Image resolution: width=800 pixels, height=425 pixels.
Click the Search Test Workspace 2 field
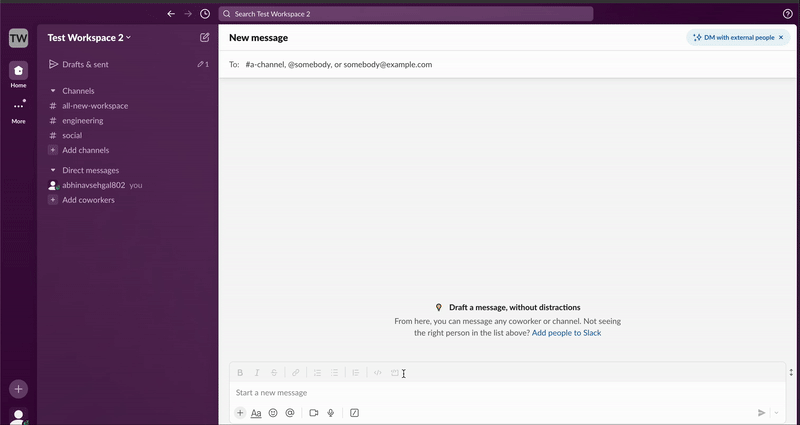(x=406, y=14)
